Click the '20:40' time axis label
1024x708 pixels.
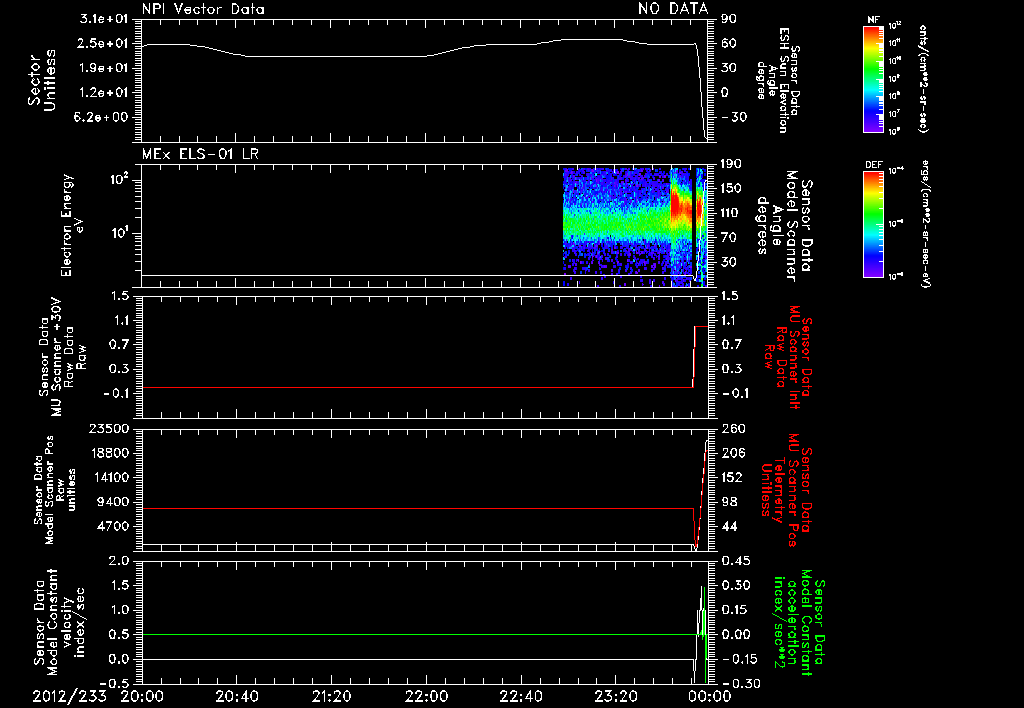pyautogui.click(x=236, y=696)
